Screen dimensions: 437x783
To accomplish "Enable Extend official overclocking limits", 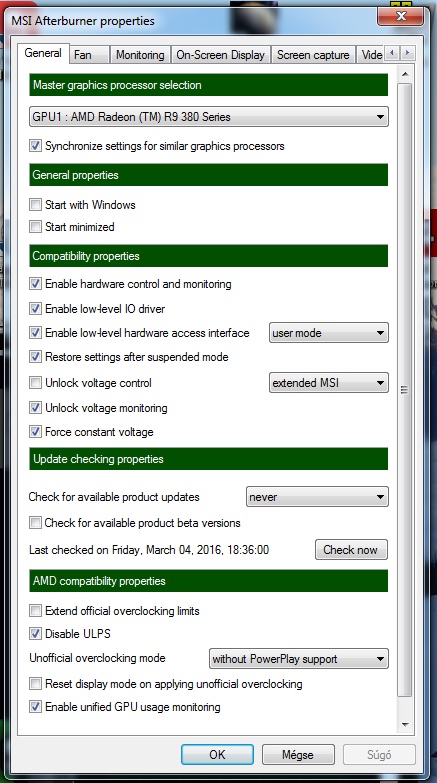I will click(x=35, y=611).
